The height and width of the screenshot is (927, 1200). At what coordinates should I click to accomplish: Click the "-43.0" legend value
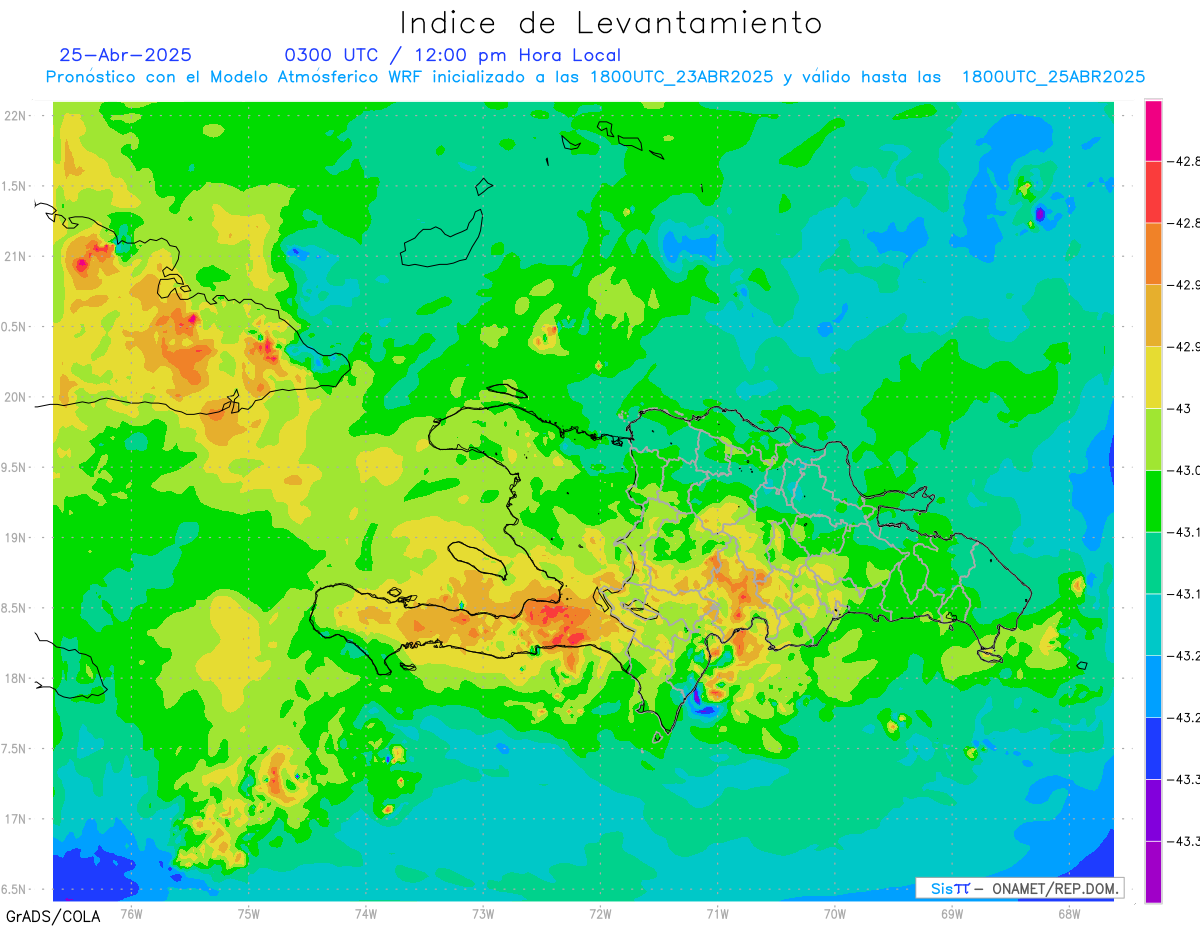tap(1183, 470)
